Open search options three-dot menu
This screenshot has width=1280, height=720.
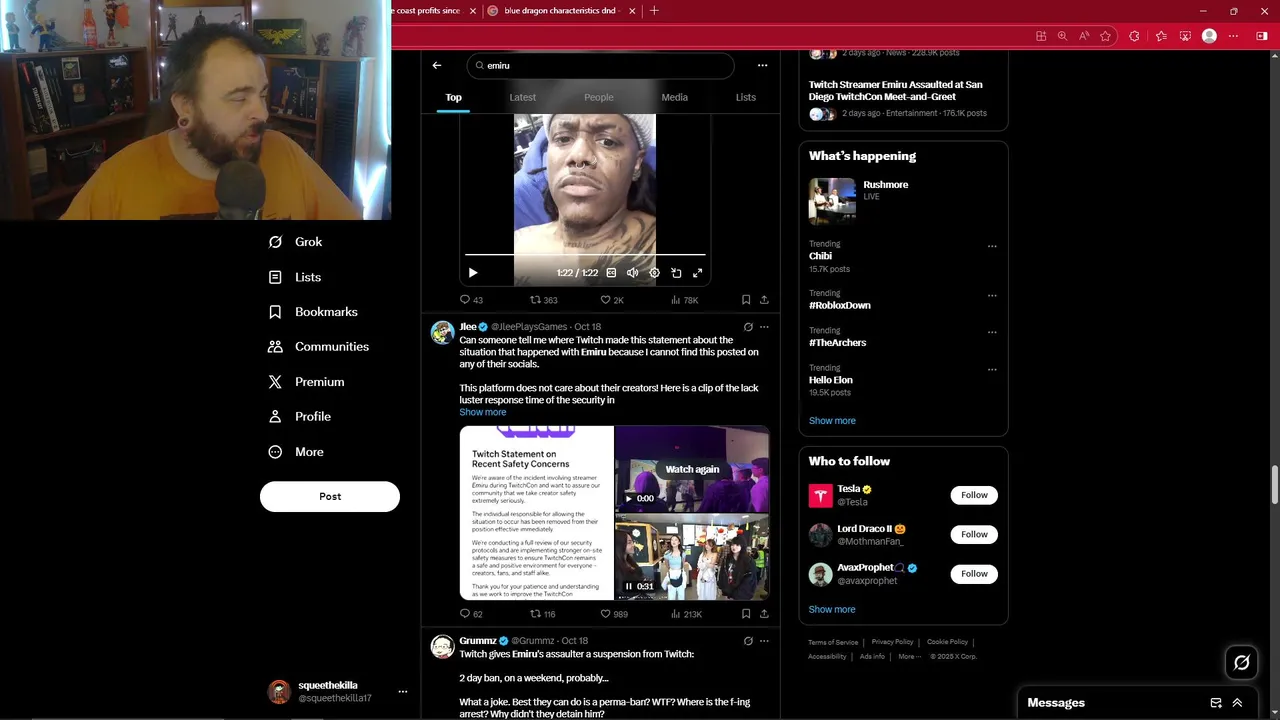[x=762, y=65]
